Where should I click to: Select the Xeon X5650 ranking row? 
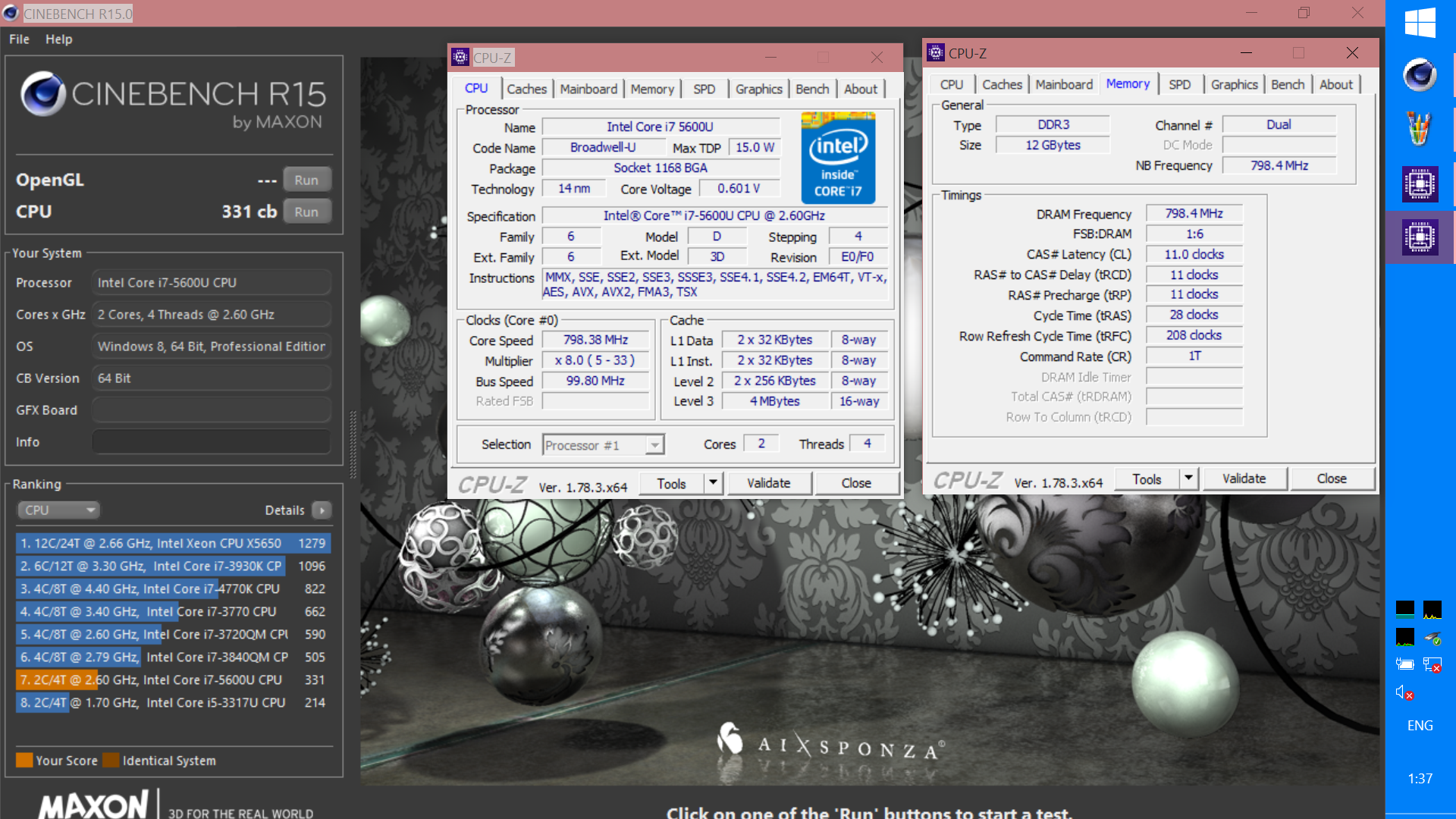(173, 544)
